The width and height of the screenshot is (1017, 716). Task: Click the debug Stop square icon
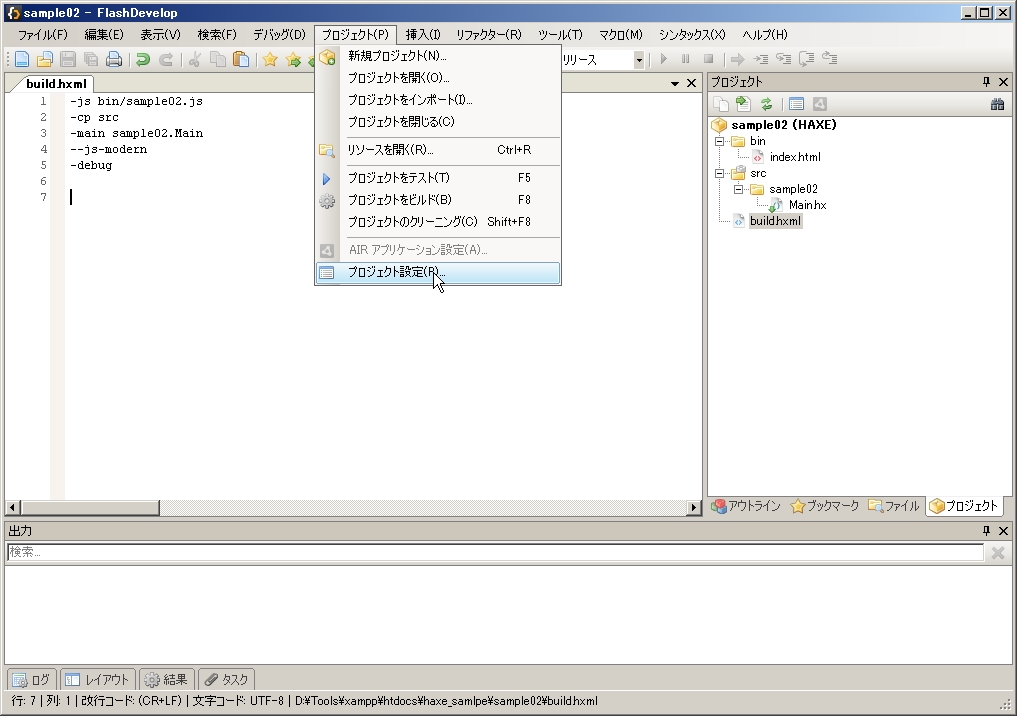click(709, 59)
